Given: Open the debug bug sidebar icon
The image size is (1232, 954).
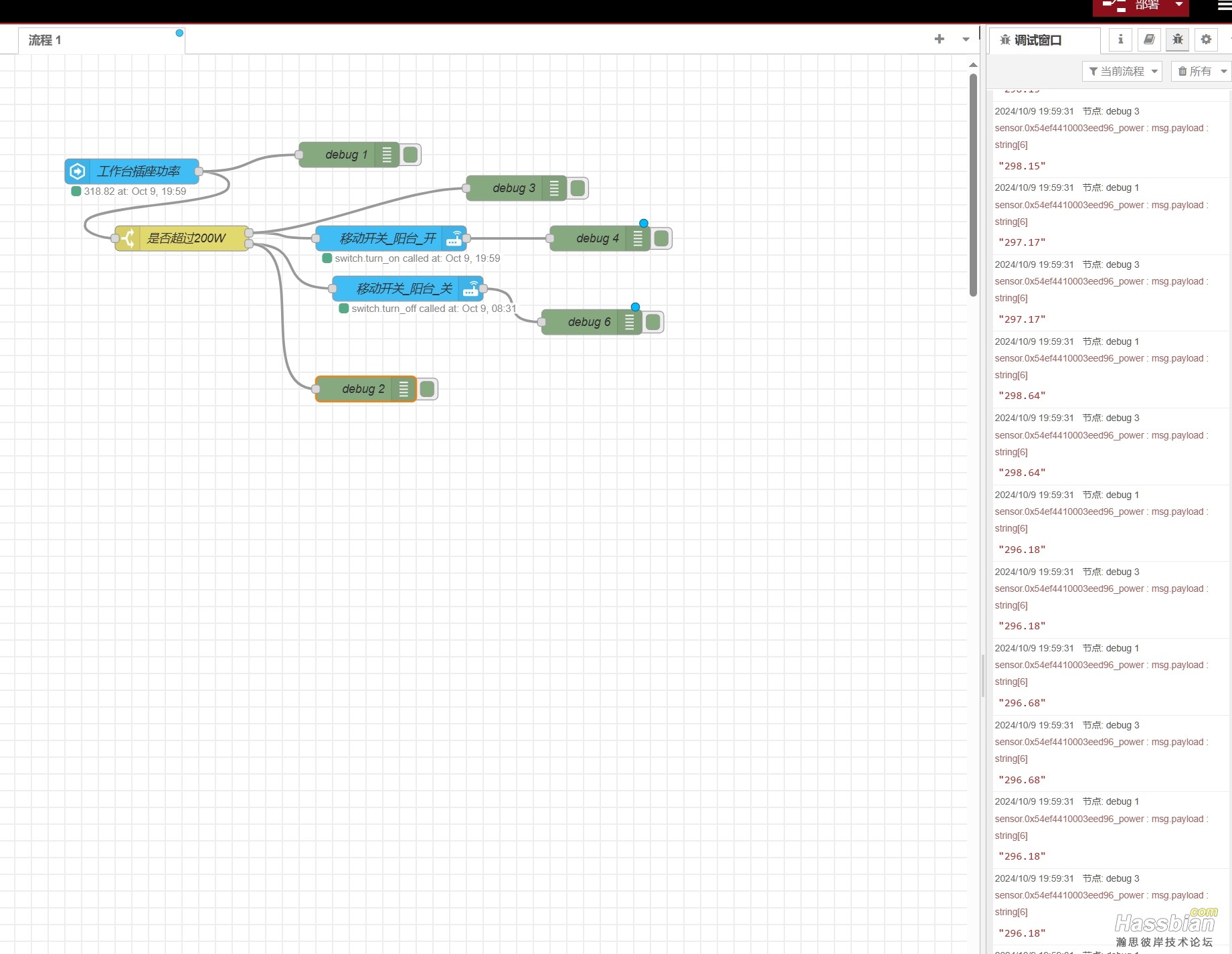Looking at the screenshot, I should pyautogui.click(x=1178, y=39).
